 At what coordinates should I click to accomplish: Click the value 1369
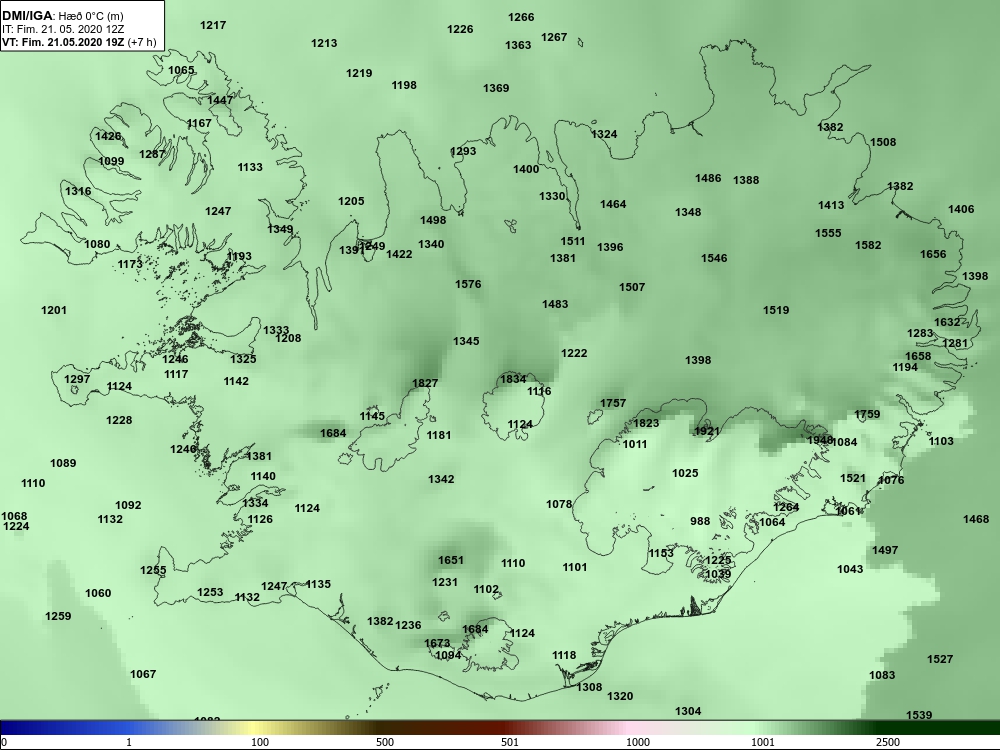(496, 88)
